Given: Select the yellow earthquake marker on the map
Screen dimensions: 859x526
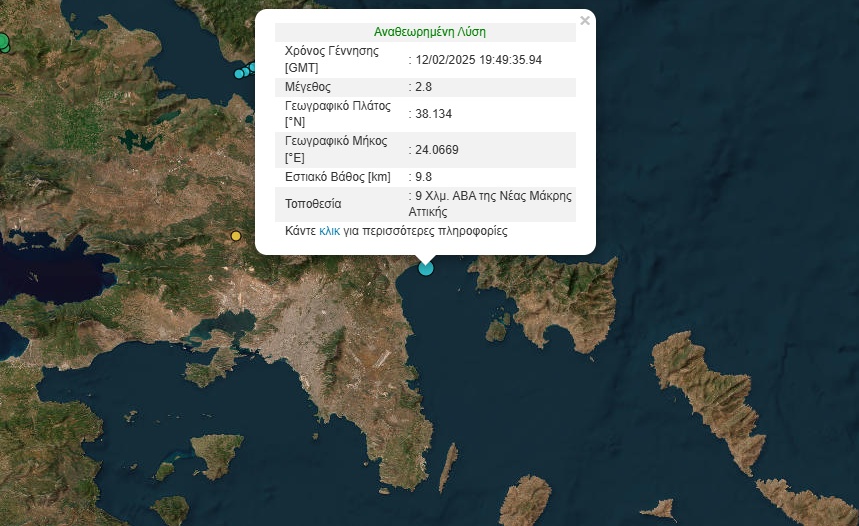Looking at the screenshot, I should point(236,236).
